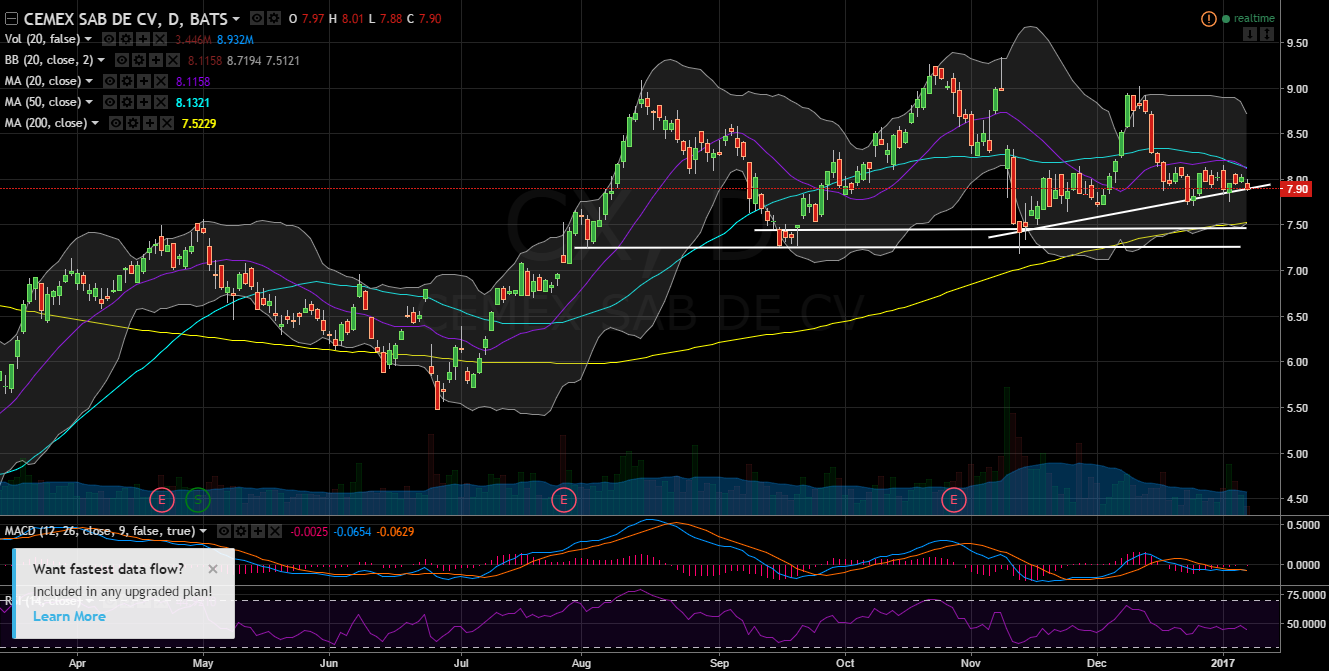Collapse legend with minus box icon
Screen dimensions: 1329x671
click(12, 19)
